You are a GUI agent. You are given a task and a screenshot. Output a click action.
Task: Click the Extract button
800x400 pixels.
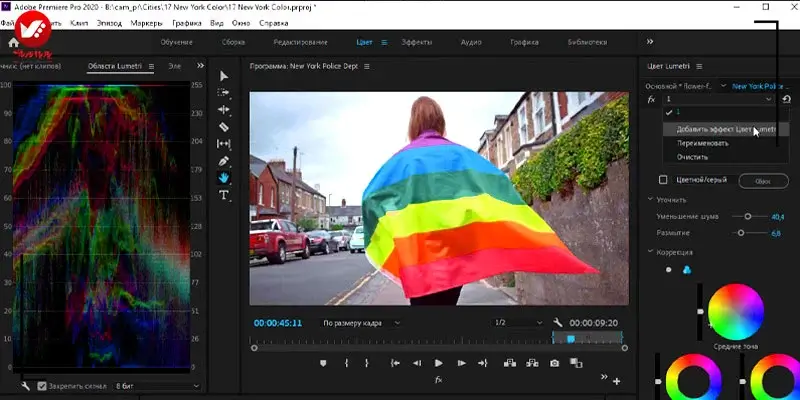point(532,363)
